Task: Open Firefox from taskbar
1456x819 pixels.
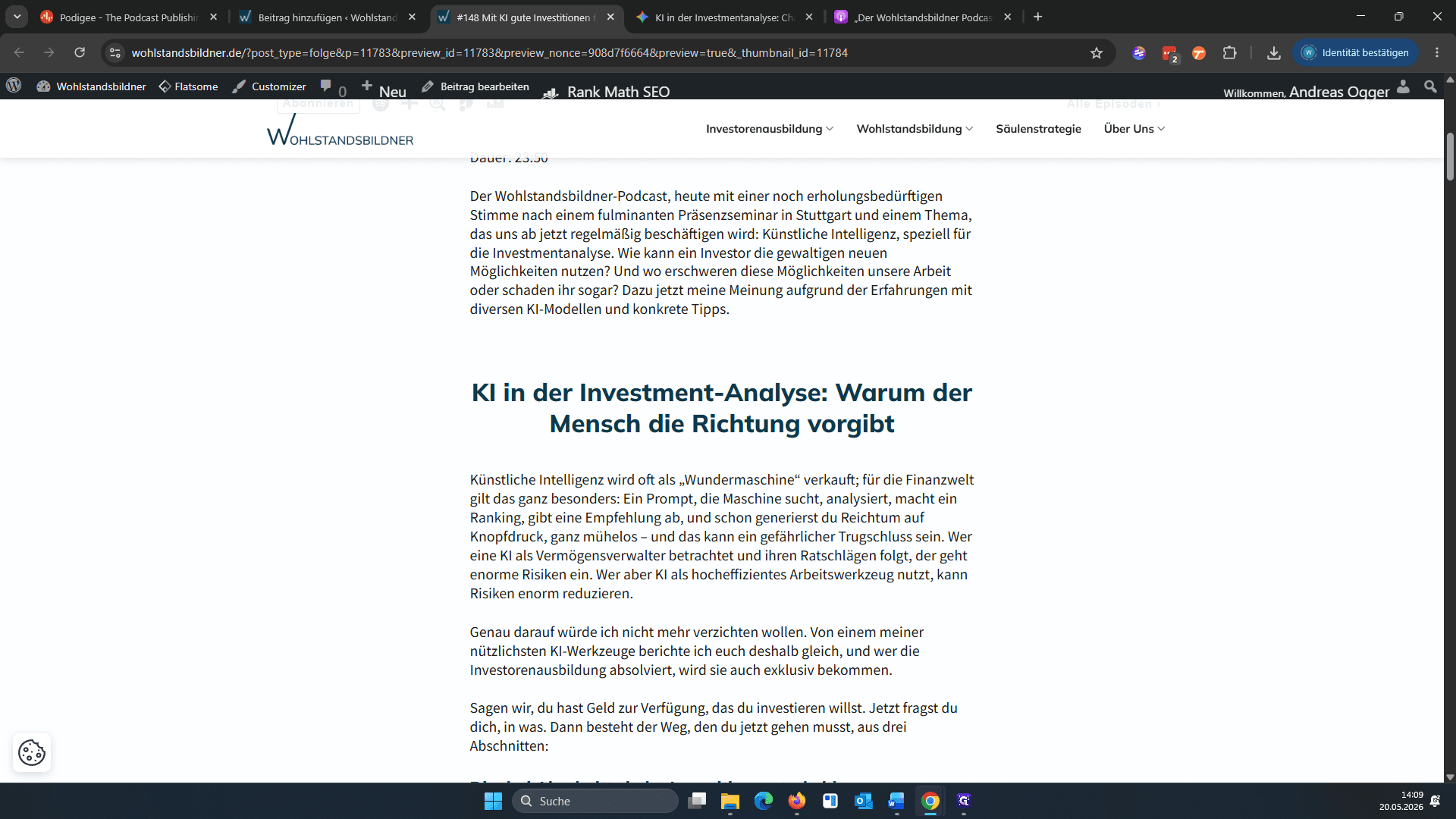Action: pos(796,801)
